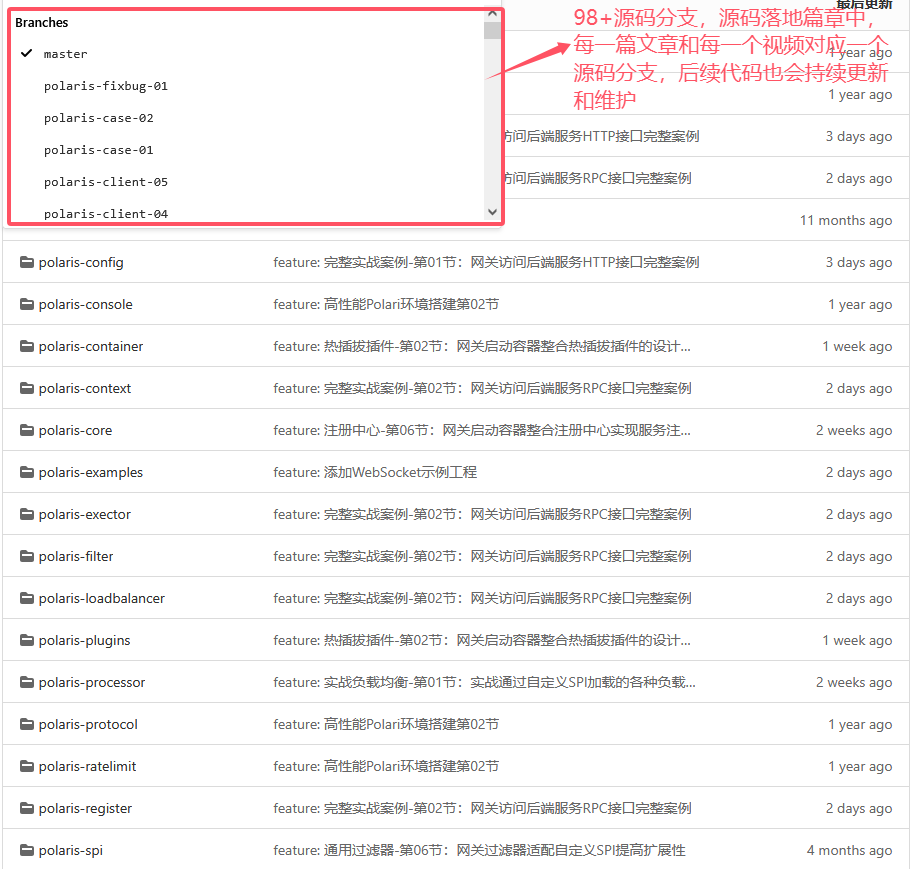Click the polaris-console folder icon
This screenshot has height=869, width=911.
coord(27,304)
